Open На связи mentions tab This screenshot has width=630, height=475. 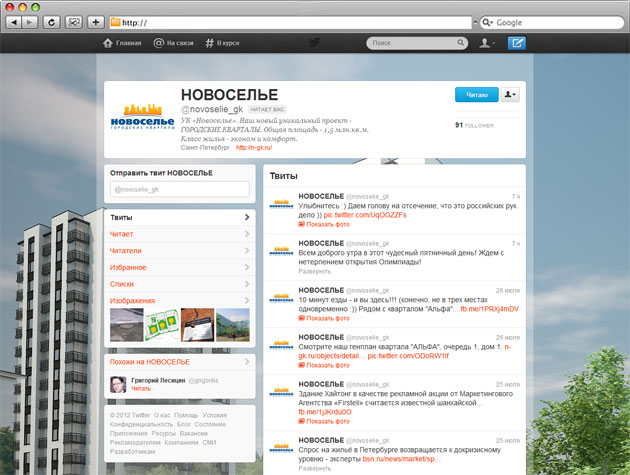(174, 43)
